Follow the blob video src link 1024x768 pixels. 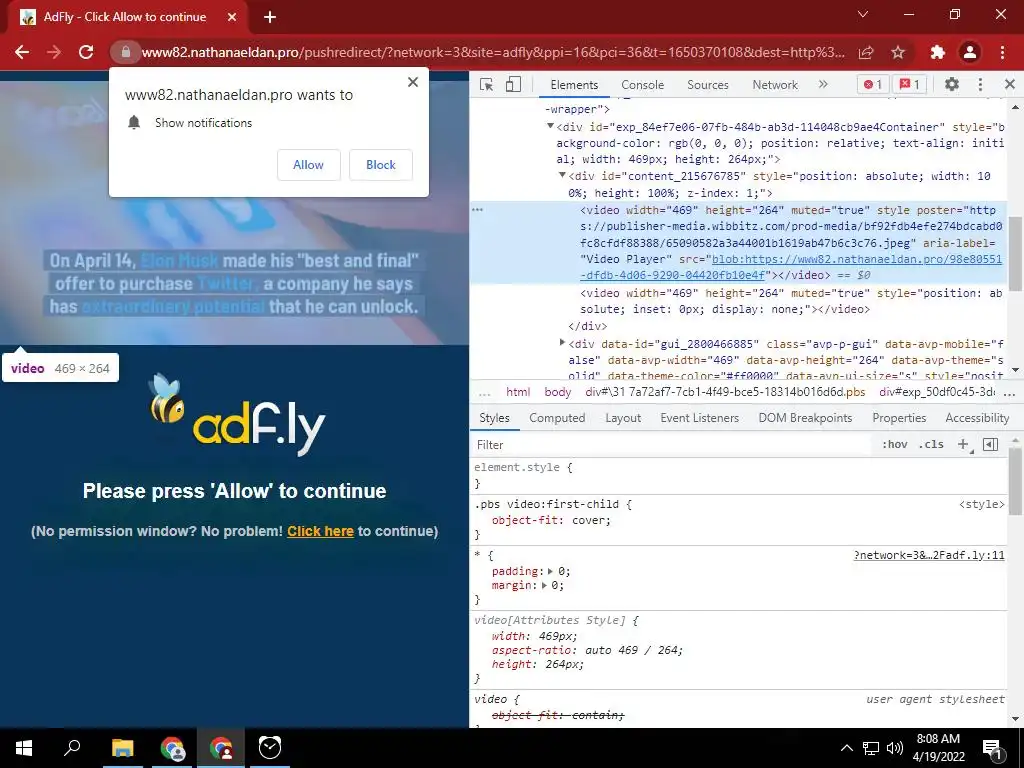pos(791,267)
